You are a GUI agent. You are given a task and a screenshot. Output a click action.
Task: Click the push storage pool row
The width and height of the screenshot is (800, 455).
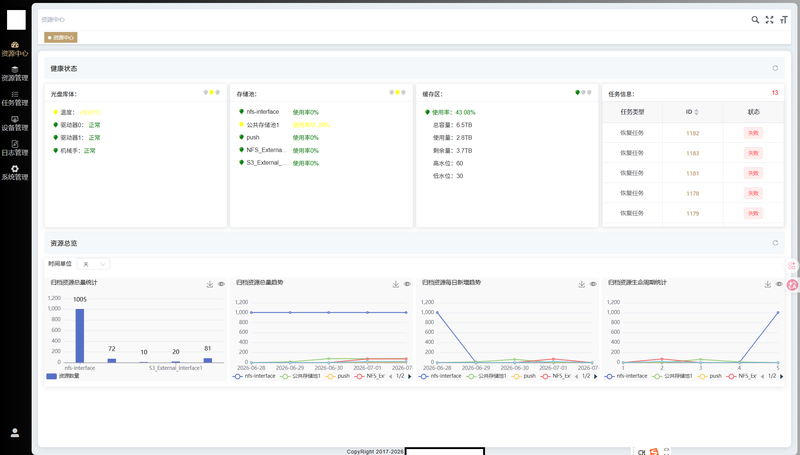pos(279,137)
